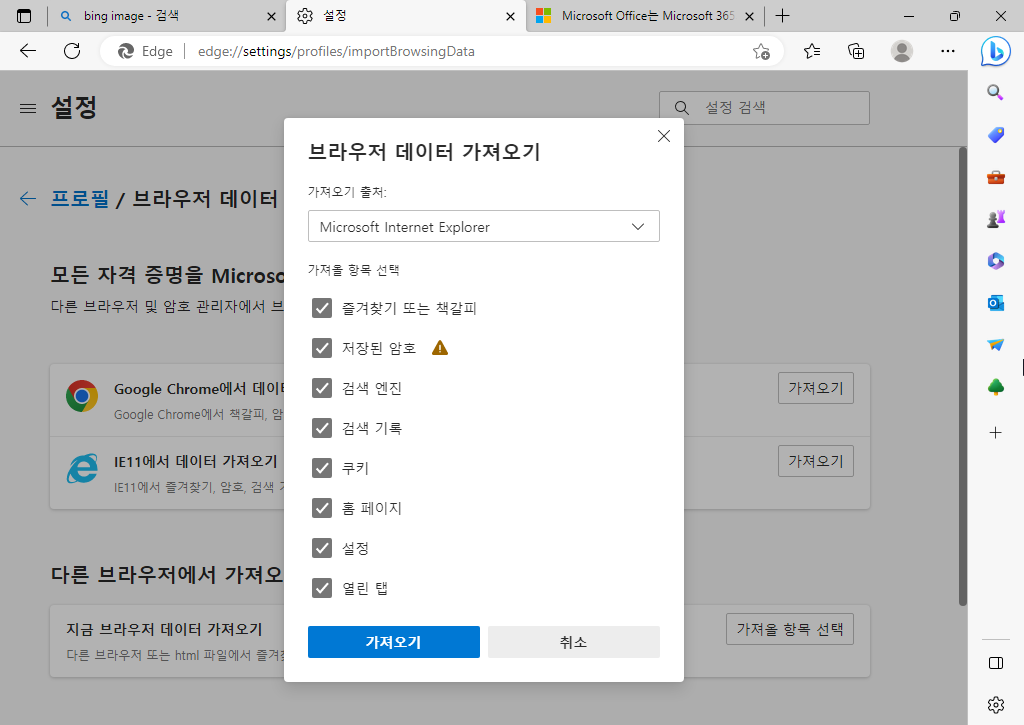Click the 취소 button
This screenshot has height=725, width=1024.
(573, 642)
